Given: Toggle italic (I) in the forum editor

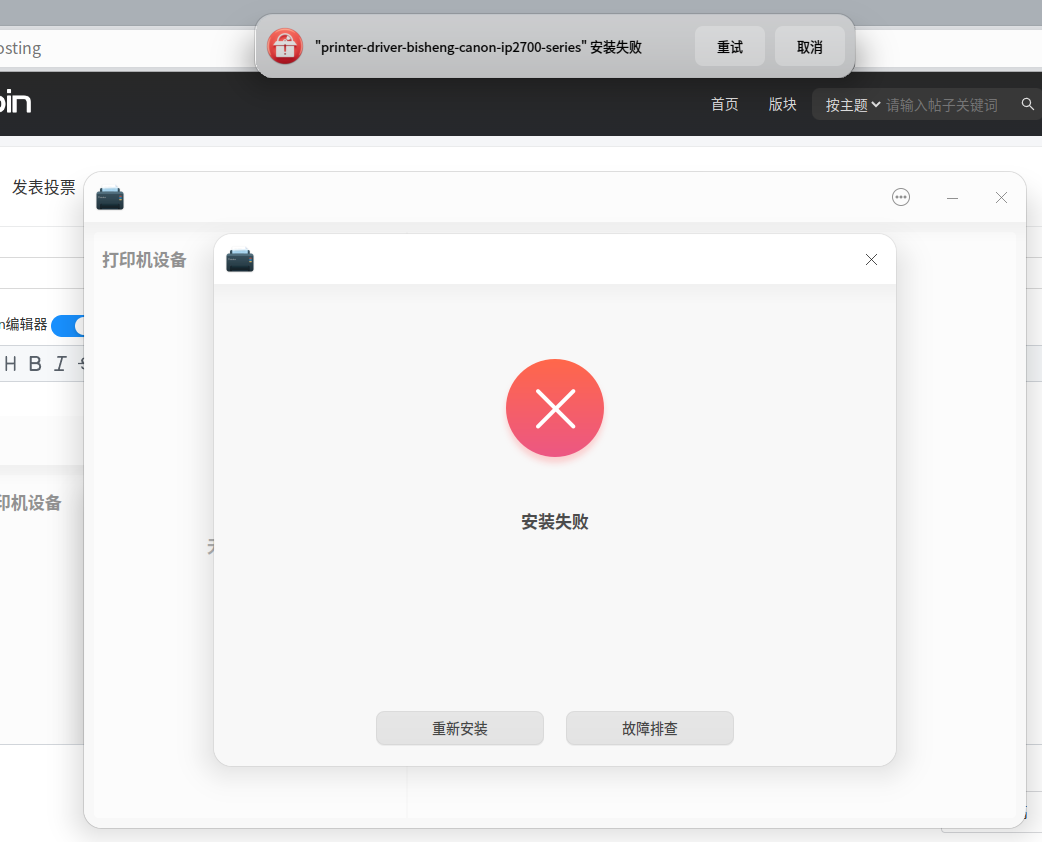Looking at the screenshot, I should click(60, 364).
